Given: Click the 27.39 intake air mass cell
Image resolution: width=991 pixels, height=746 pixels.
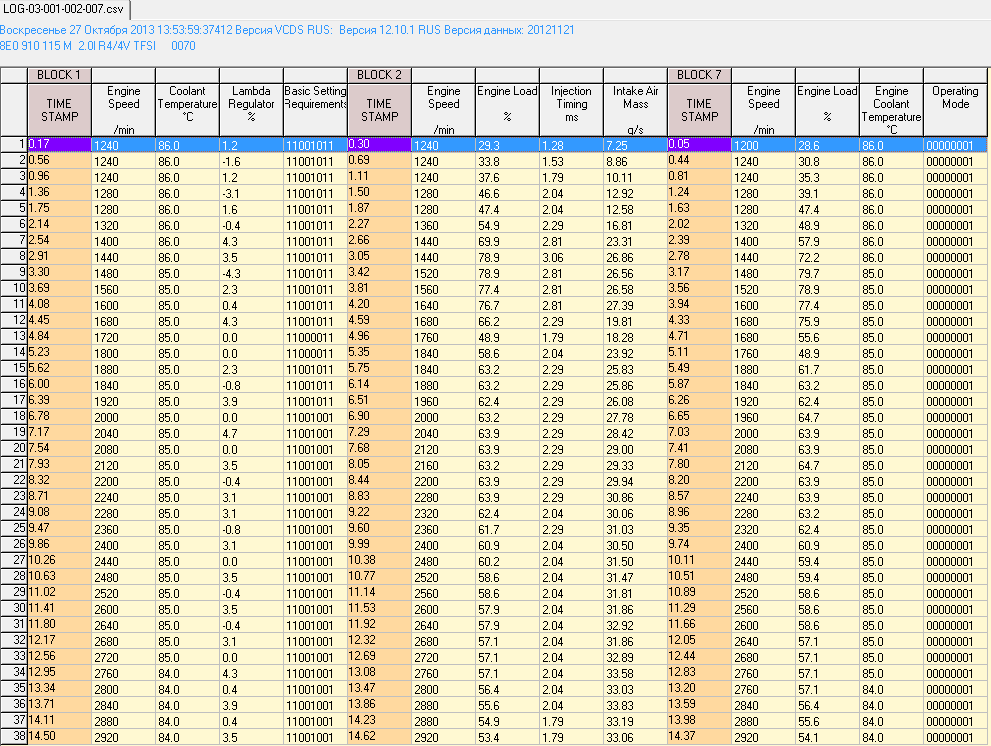Looking at the screenshot, I should 635,305.
